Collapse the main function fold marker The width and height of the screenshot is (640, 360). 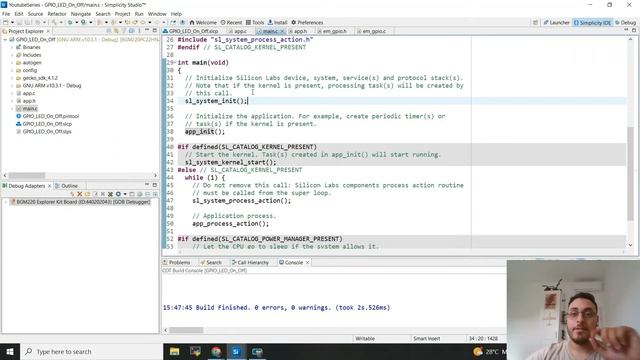[x=175, y=62]
